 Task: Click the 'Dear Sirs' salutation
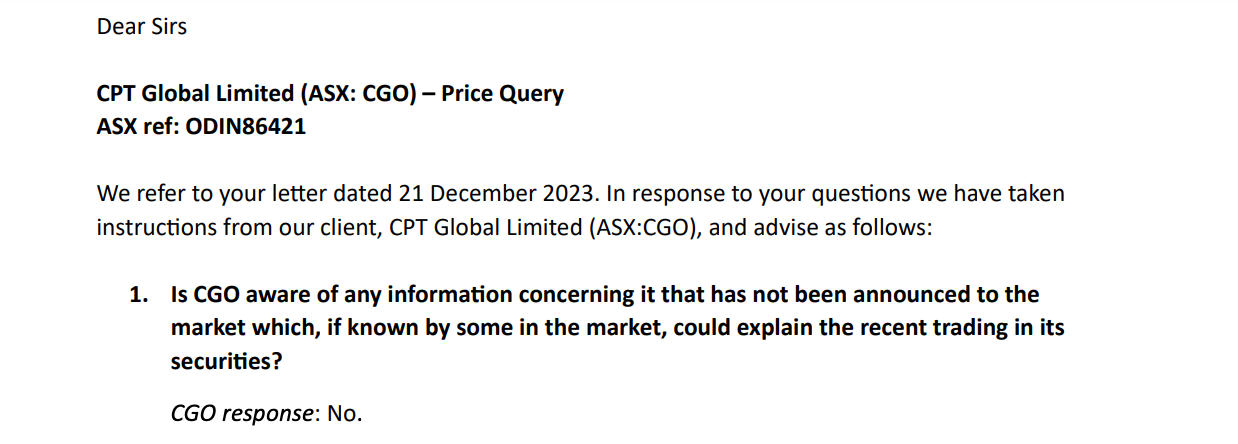click(142, 27)
